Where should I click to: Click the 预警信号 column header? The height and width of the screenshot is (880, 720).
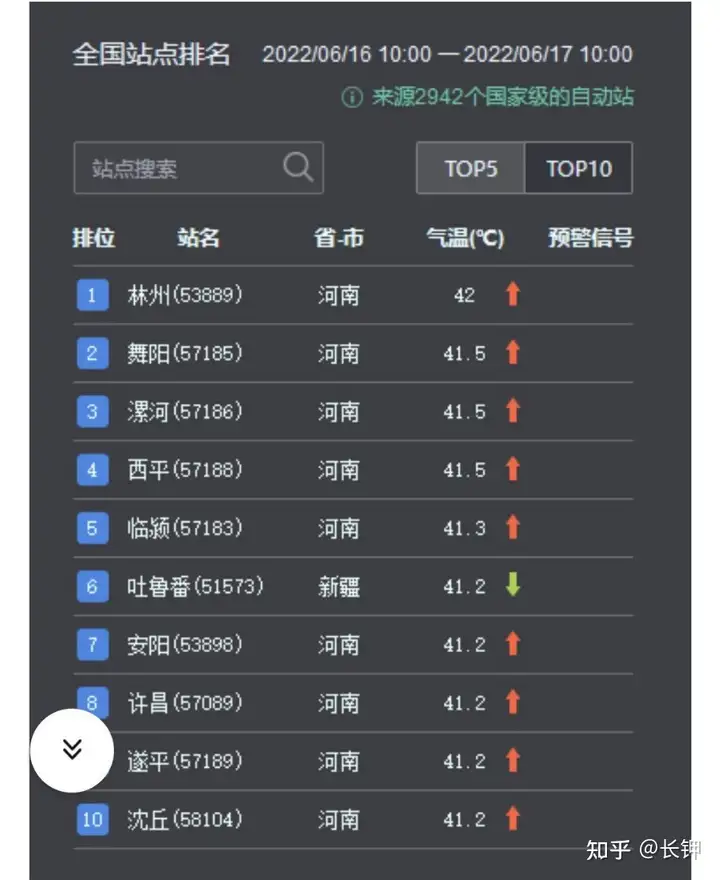pos(590,237)
